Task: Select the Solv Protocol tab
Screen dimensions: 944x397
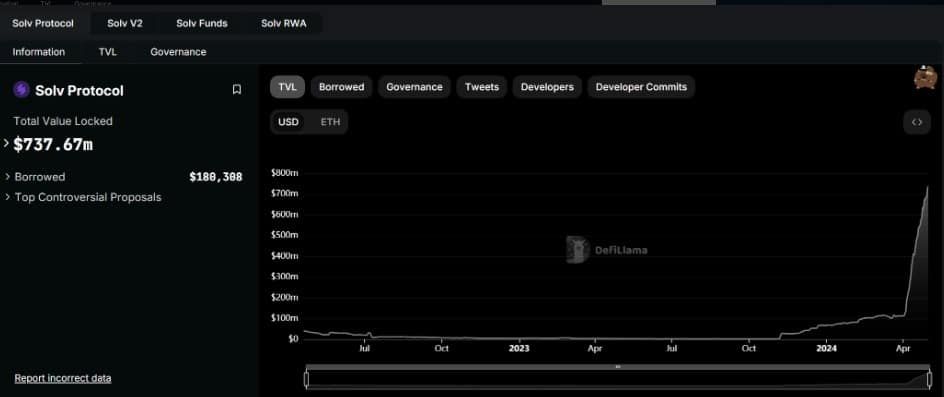Action: tap(43, 23)
